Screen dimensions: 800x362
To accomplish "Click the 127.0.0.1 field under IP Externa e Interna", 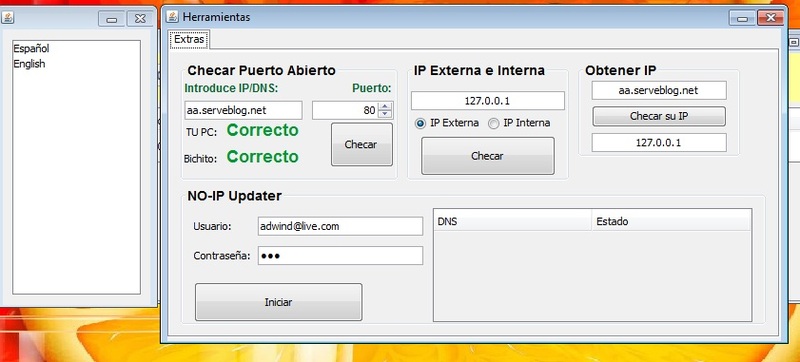I will (488, 101).
